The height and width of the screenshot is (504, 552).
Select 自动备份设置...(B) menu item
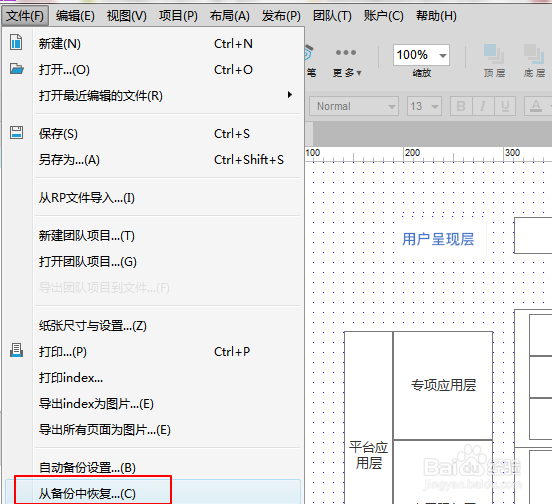point(153,468)
